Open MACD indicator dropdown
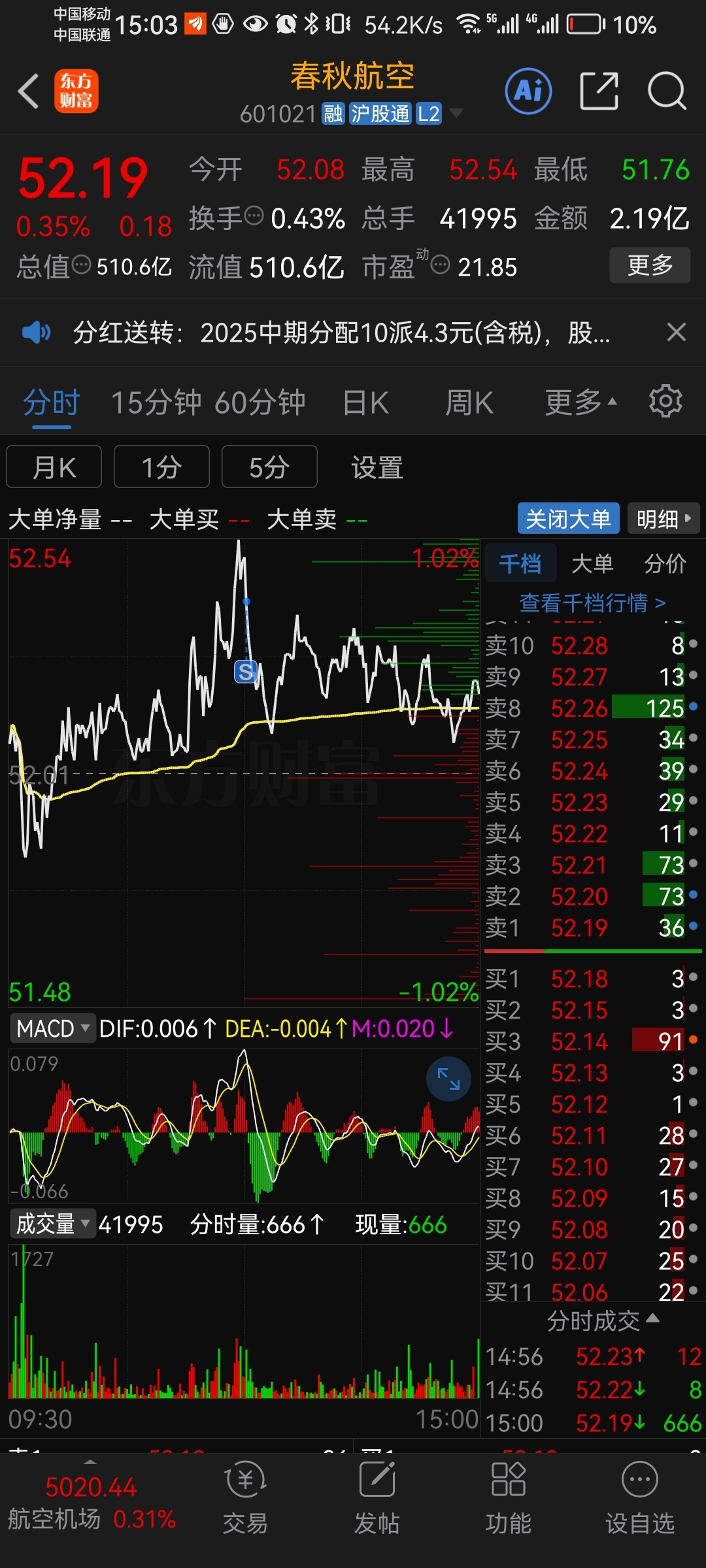706x1568 pixels. coord(52,1028)
